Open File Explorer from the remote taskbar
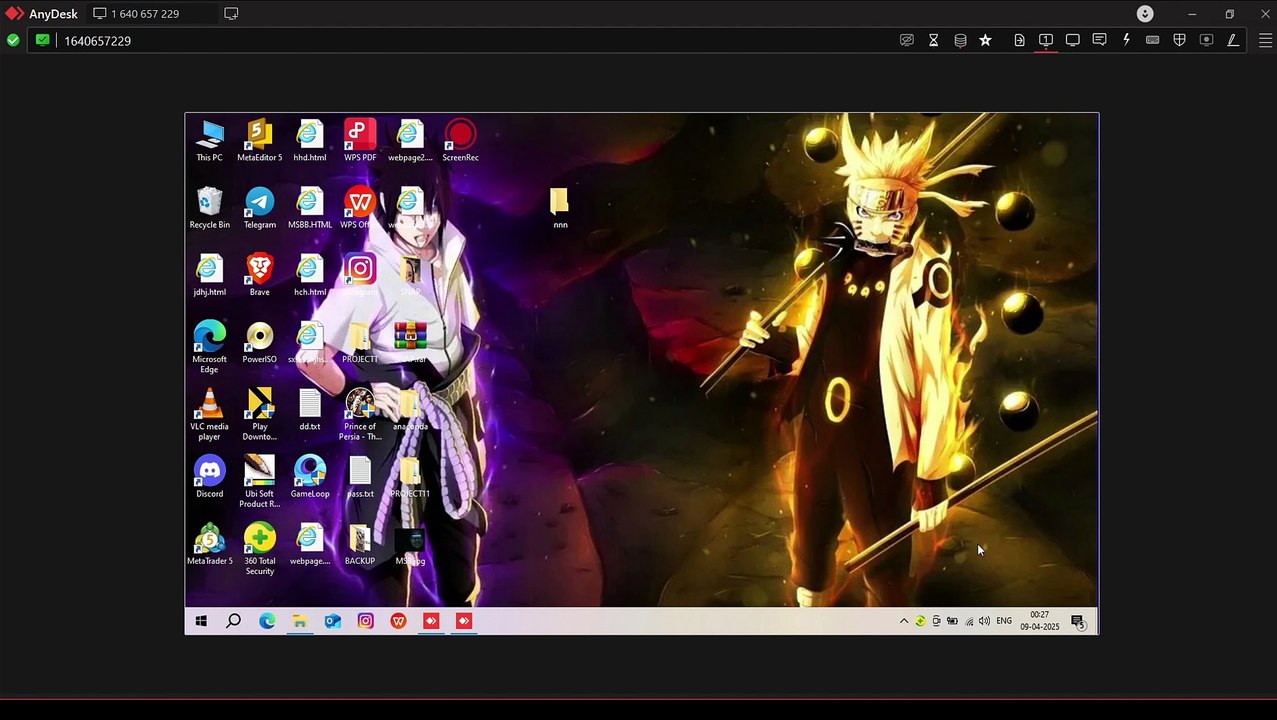This screenshot has width=1277, height=720. pos(299,621)
